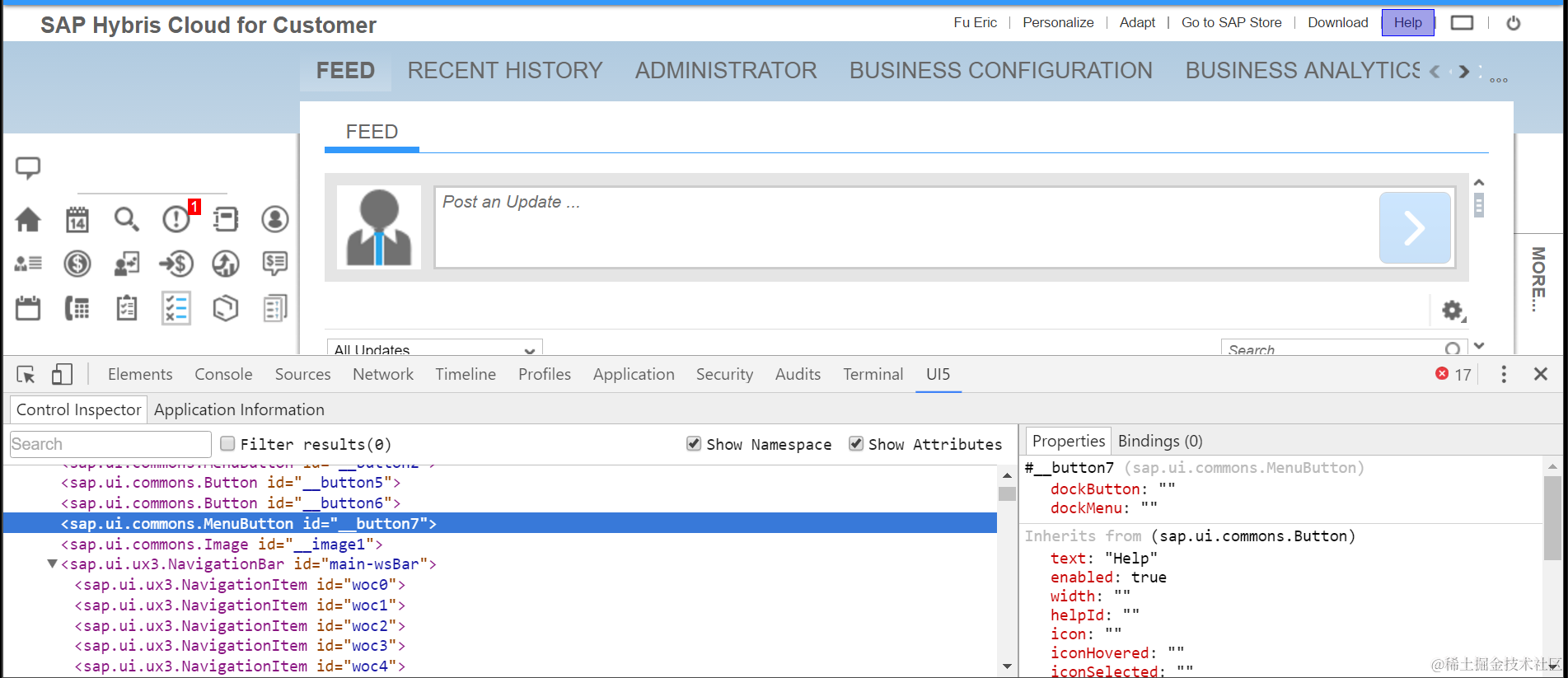The height and width of the screenshot is (678, 1568).
Task: Select the highlighted check-and-cross list icon
Action: click(x=176, y=308)
